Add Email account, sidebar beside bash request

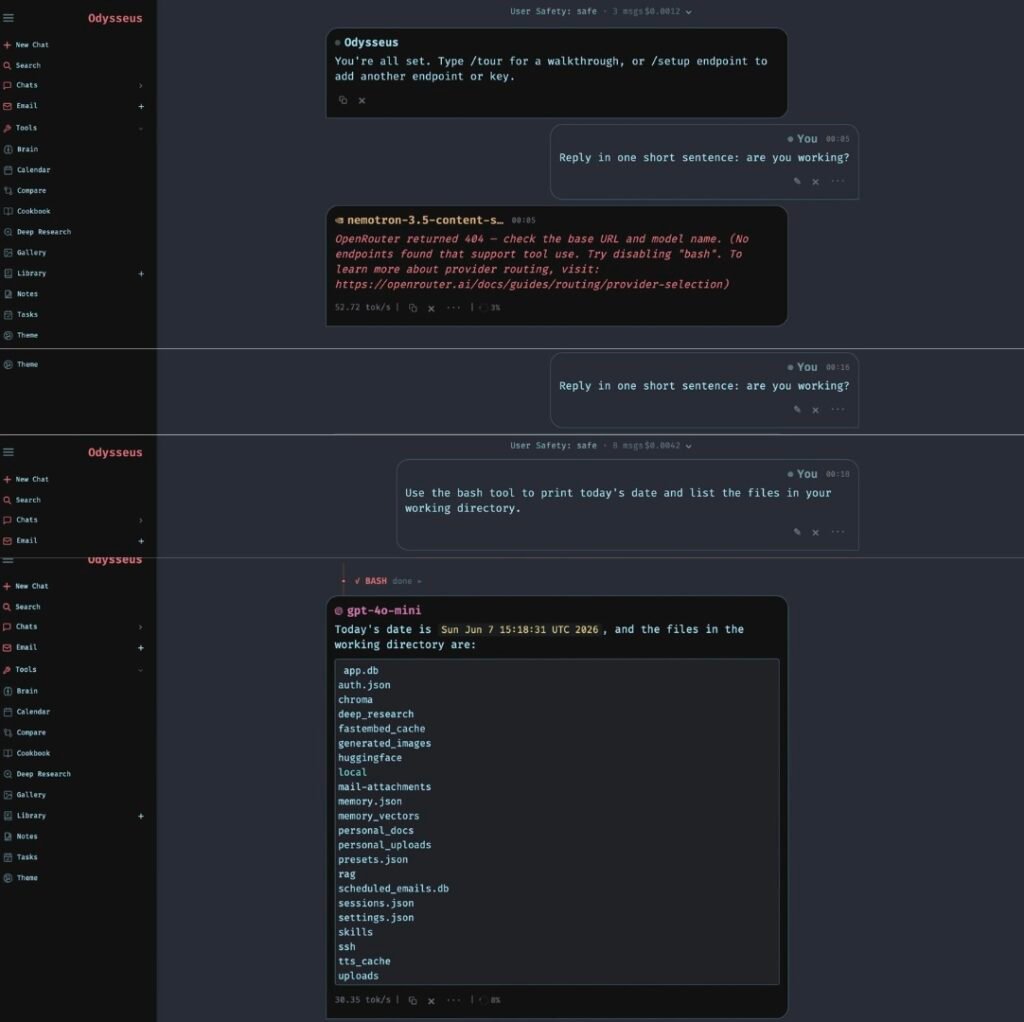coord(141,541)
